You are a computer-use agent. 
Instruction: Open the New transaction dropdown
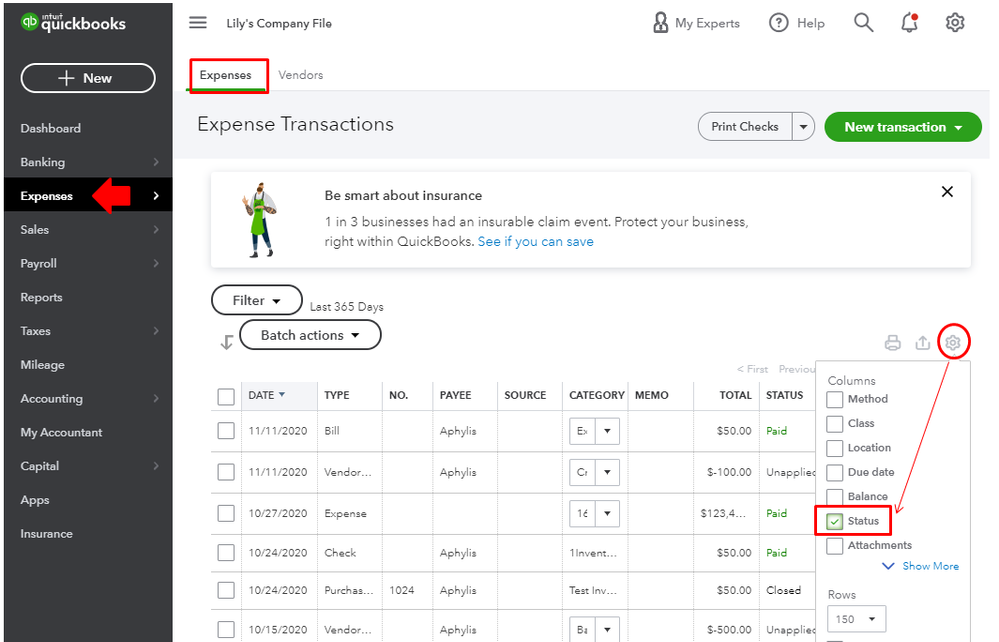(x=903, y=127)
